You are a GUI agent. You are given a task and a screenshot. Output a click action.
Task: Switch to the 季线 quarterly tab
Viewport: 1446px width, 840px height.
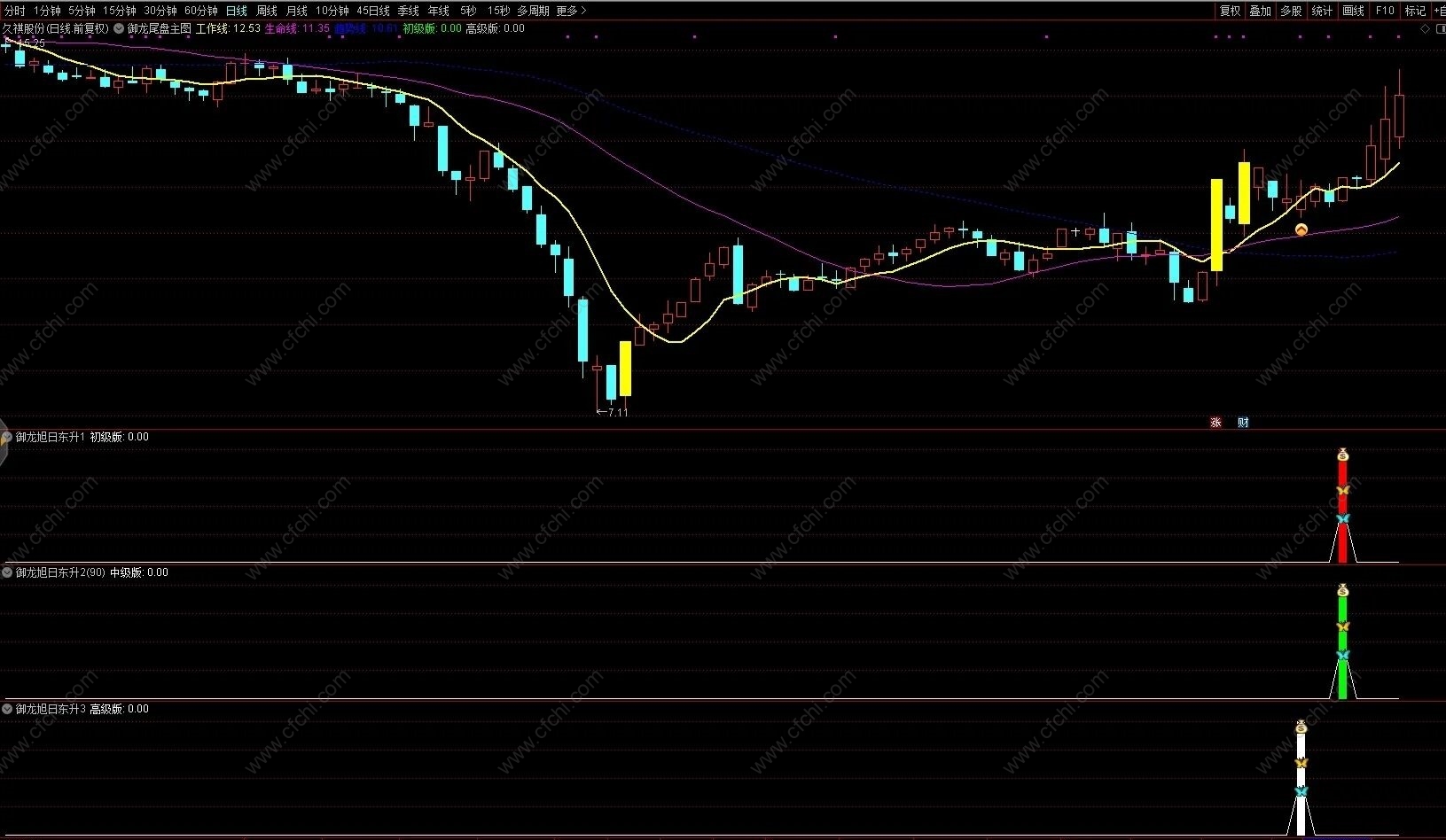408,11
